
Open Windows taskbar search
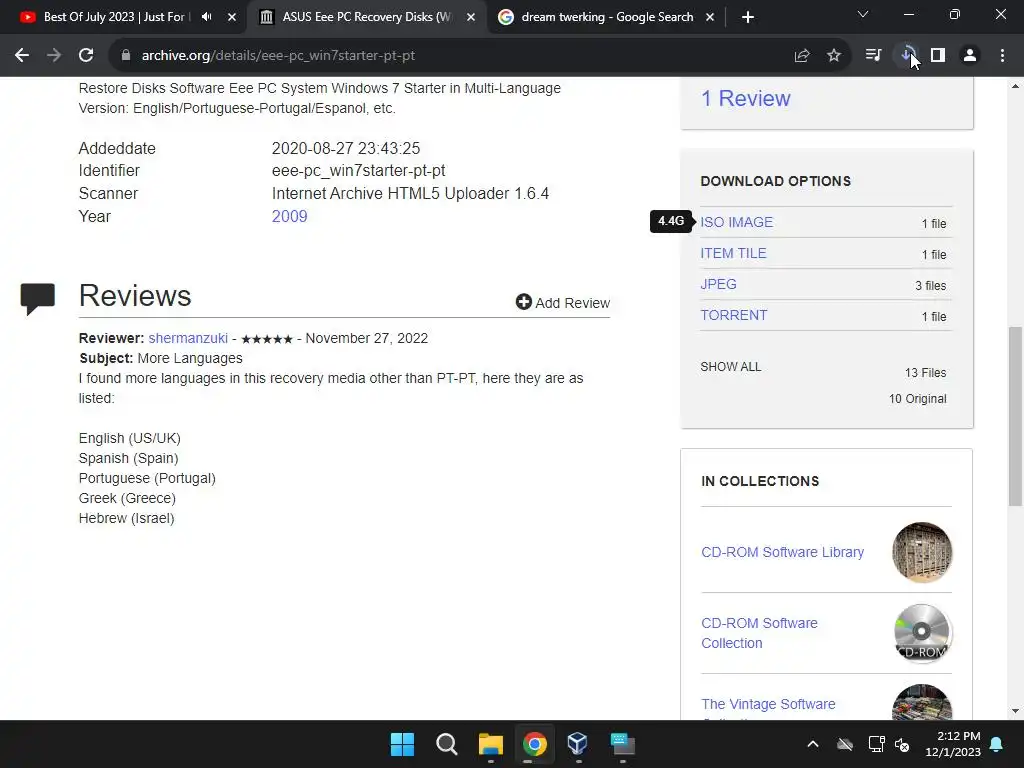pos(447,744)
